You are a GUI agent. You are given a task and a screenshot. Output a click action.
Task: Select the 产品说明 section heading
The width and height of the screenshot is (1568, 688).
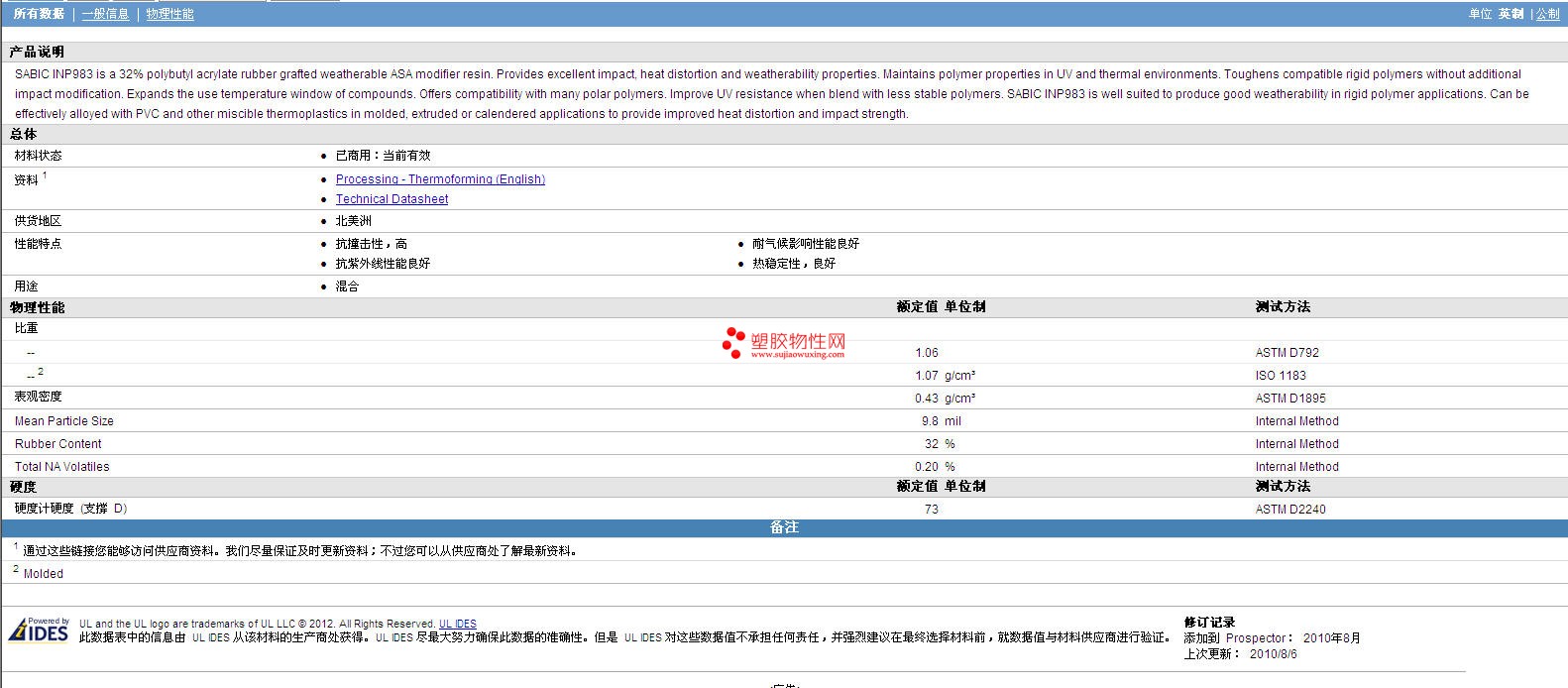37,52
